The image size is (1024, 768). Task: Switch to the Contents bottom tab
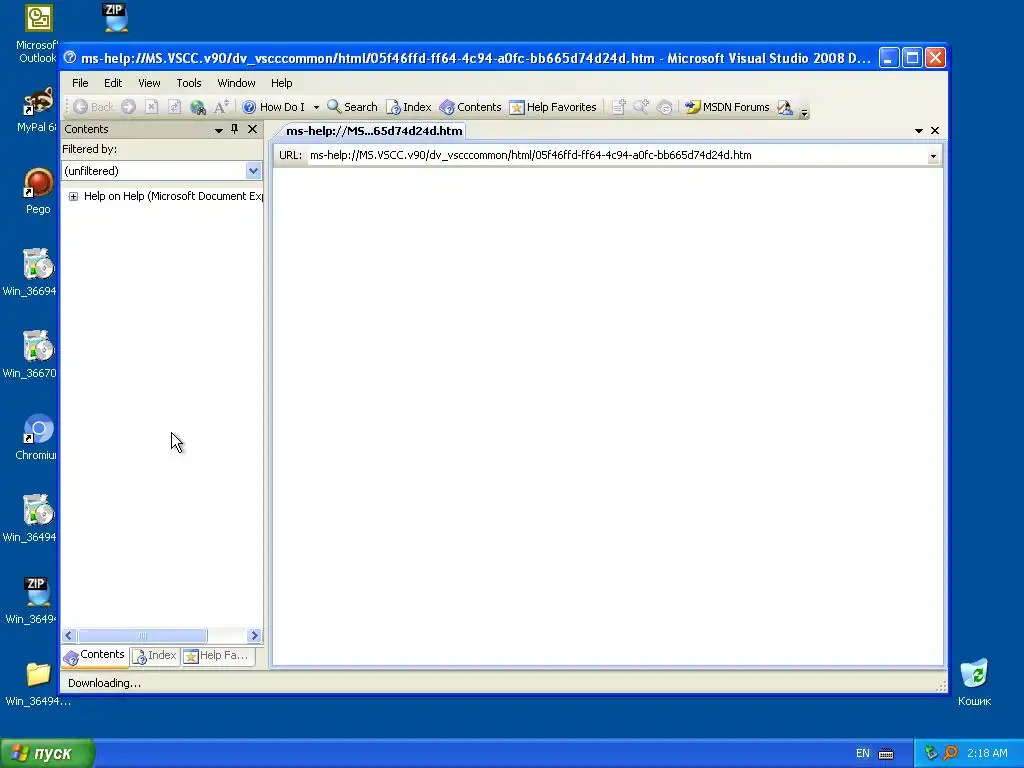95,656
